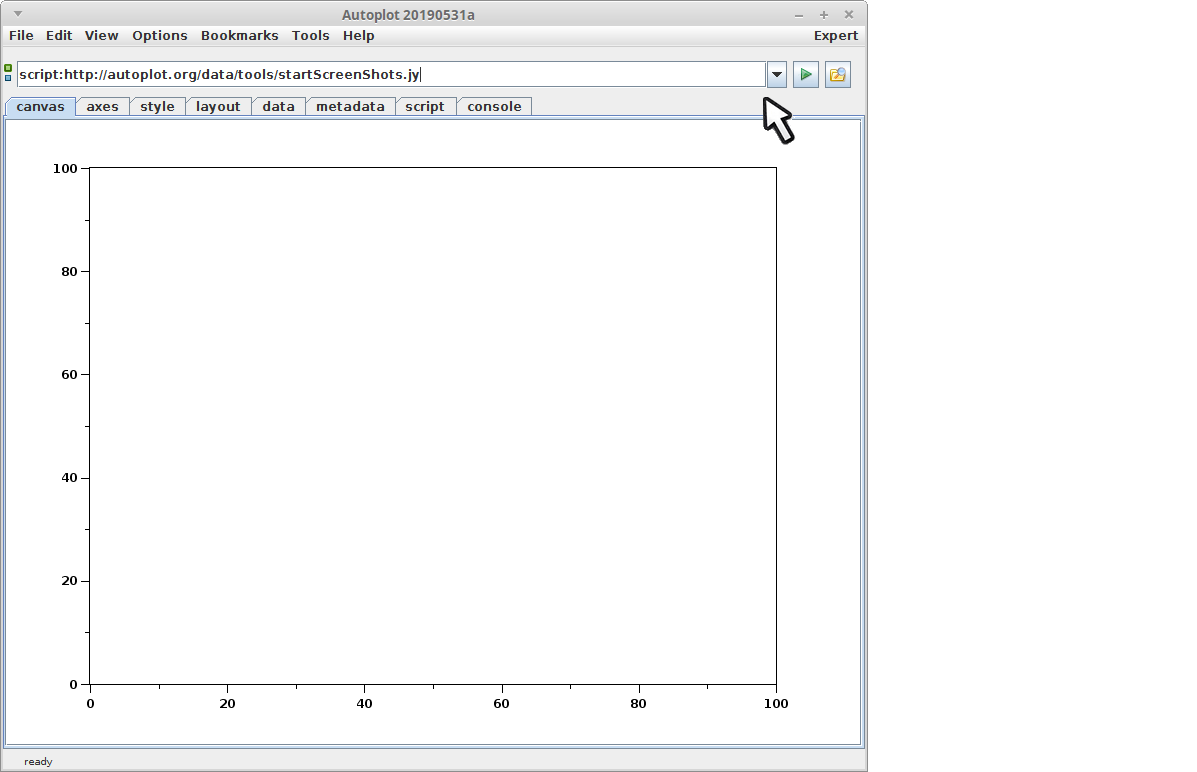Close the Autoplot window
The image size is (1197, 772).
pos(849,15)
